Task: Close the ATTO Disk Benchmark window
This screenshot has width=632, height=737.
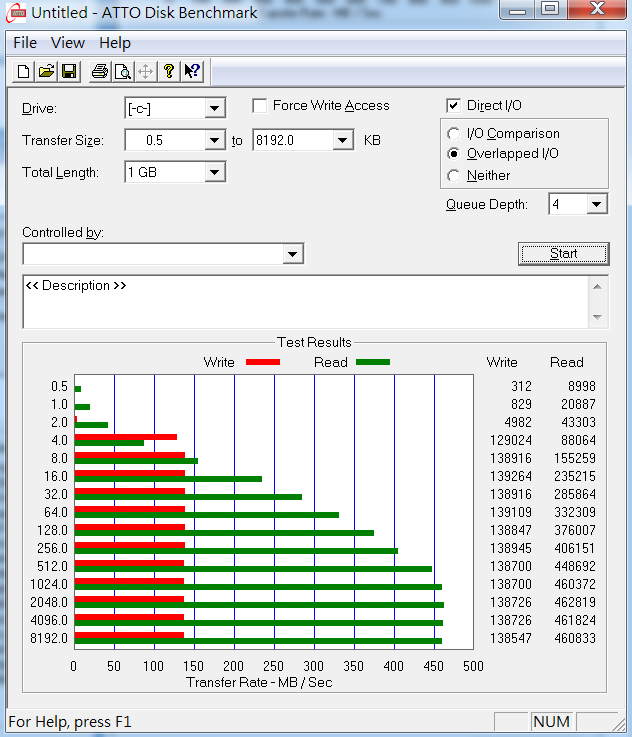Action: pyautogui.click(x=597, y=9)
